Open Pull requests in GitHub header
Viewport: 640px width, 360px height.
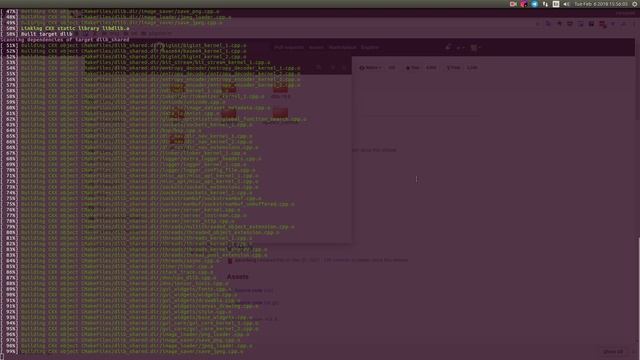click(x=289, y=47)
